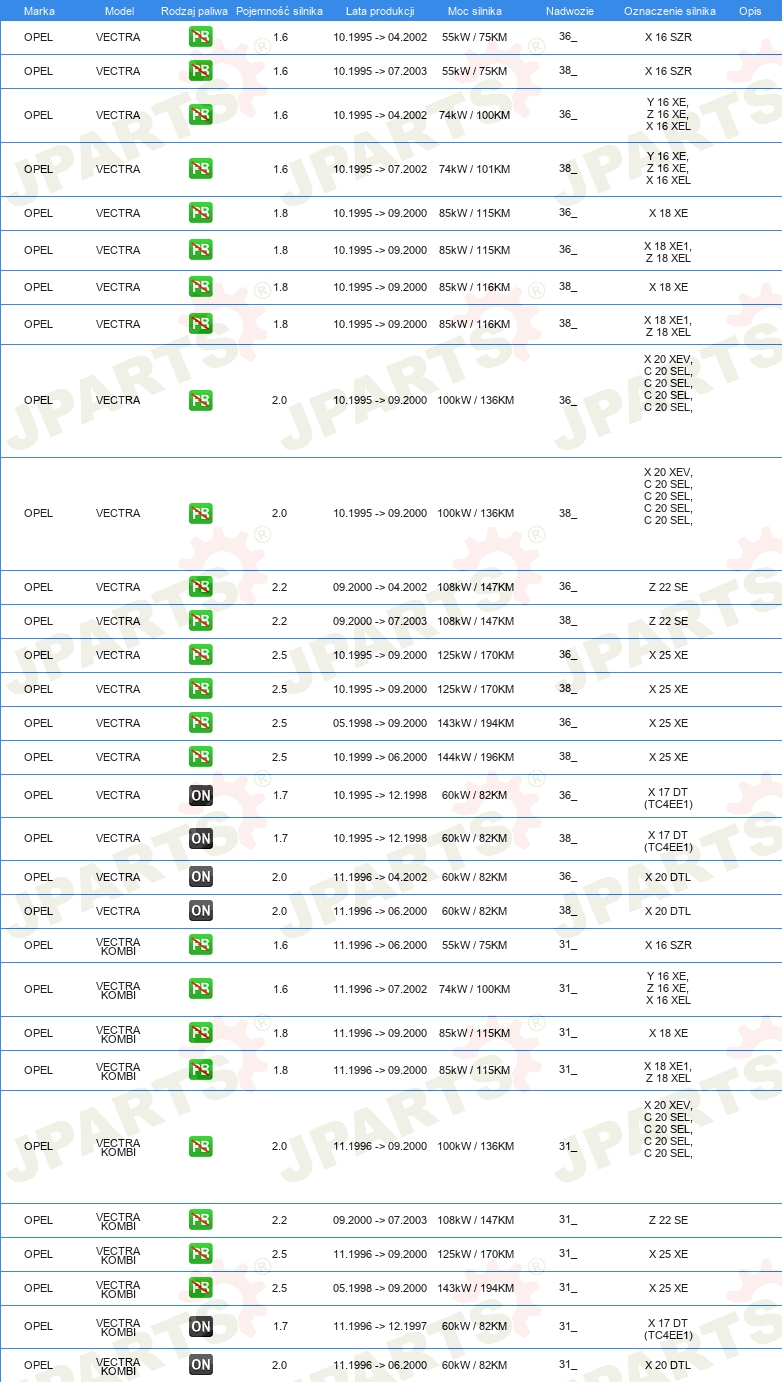Viewport: 782px width, 1382px height.
Task: Click the ON diesel icon for Vectra Kombi 1.7
Action: (201, 1326)
